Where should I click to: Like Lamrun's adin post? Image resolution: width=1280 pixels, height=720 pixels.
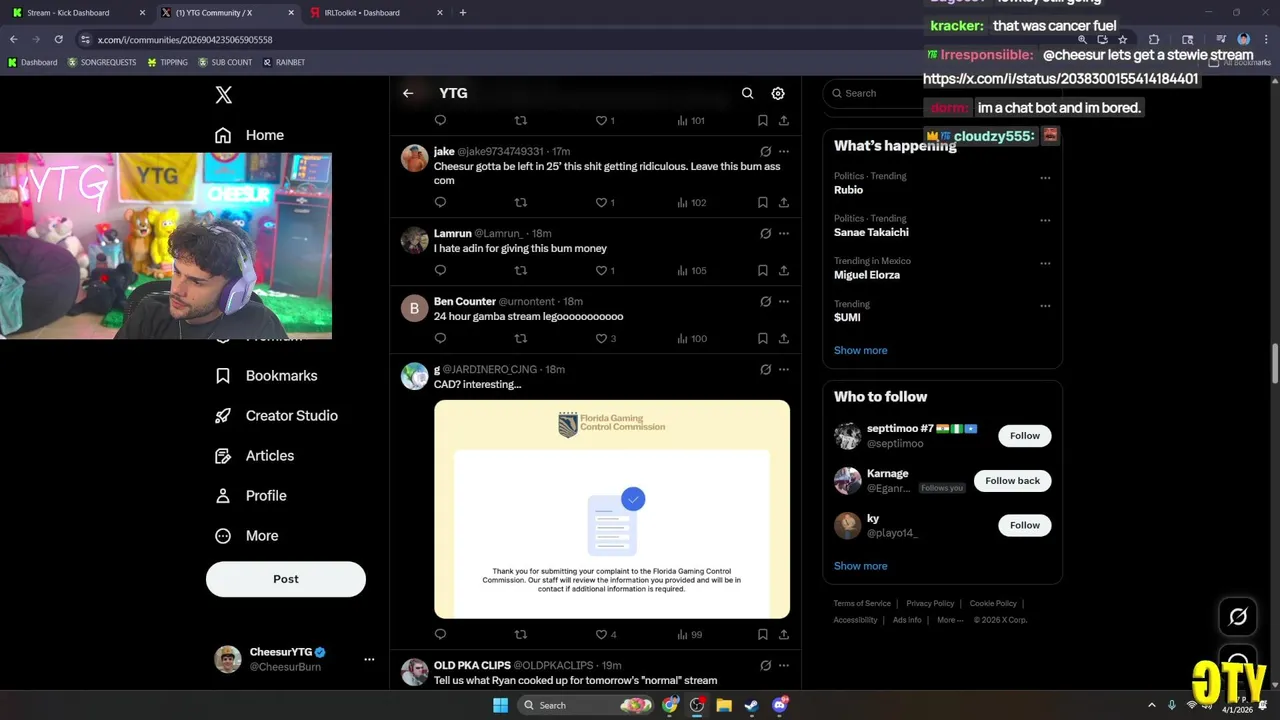click(602, 270)
